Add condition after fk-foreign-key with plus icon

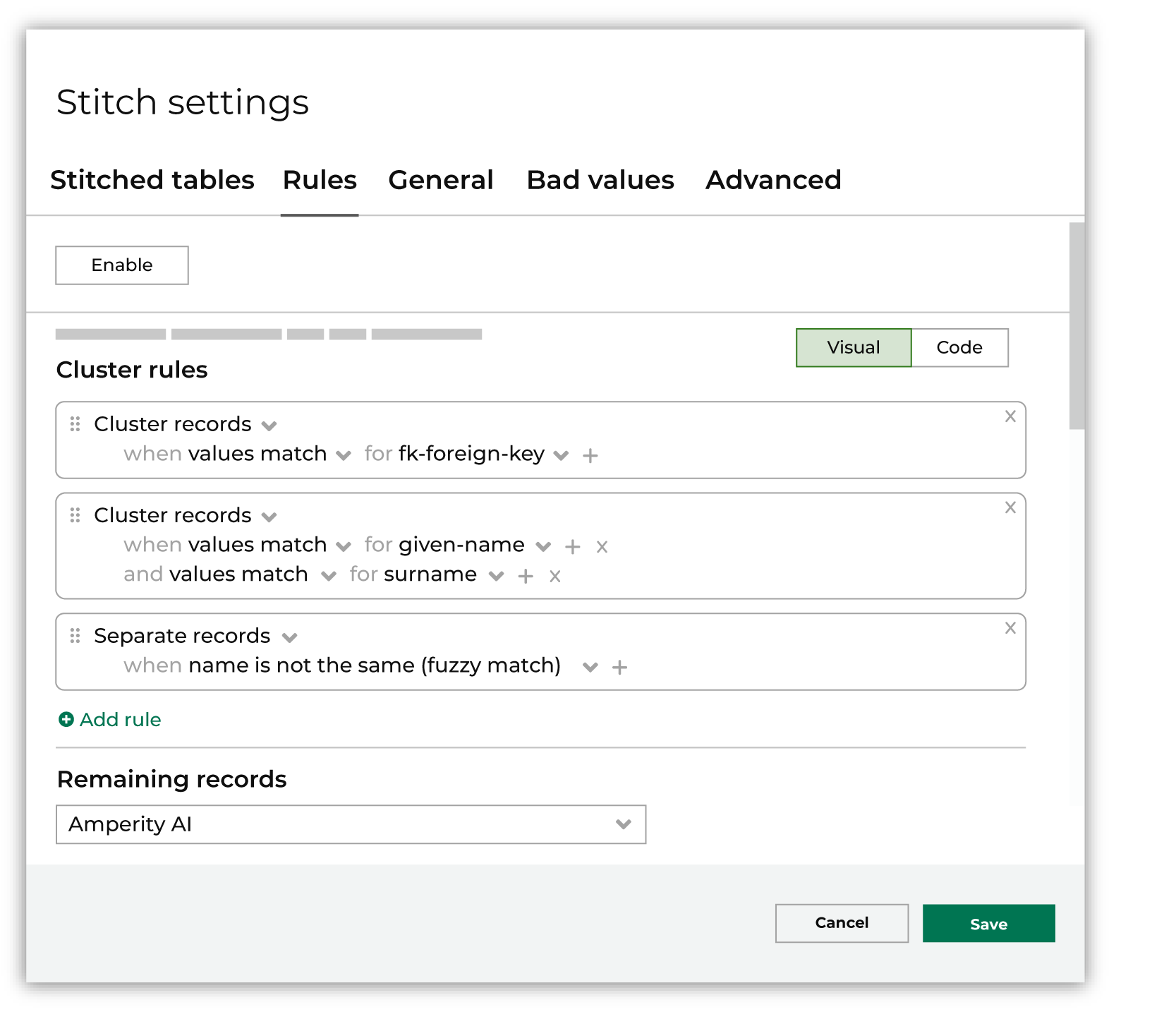pos(590,456)
